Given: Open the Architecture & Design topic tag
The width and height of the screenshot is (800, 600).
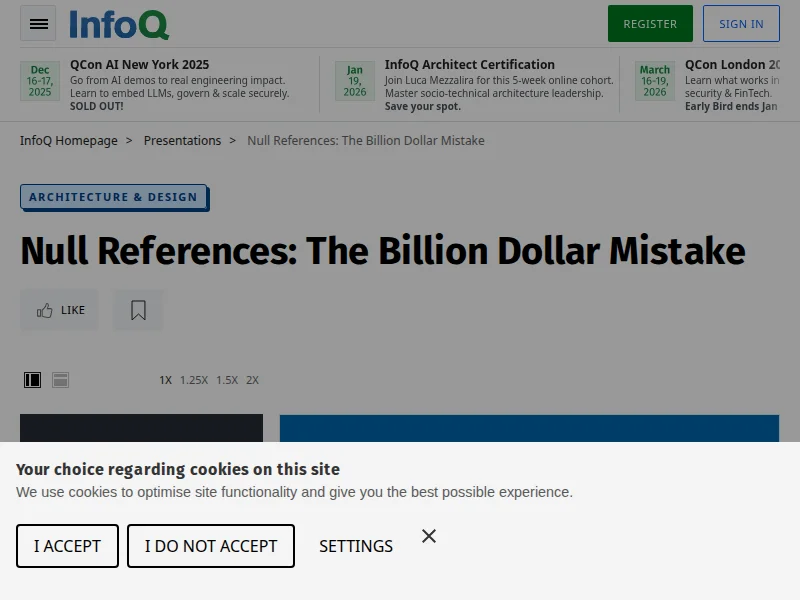Looking at the screenshot, I should coord(113,197).
